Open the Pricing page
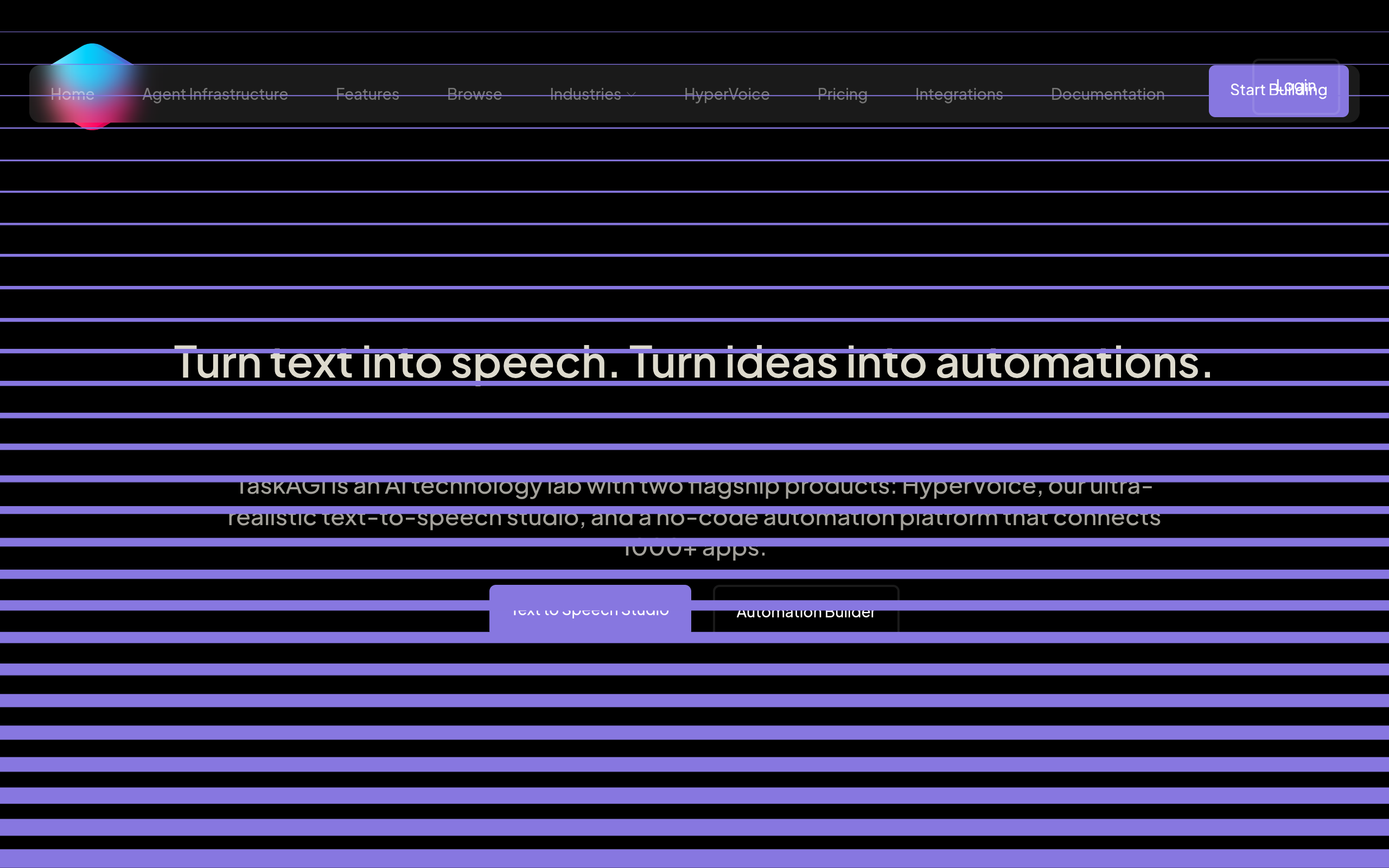1389x868 pixels. [842, 94]
